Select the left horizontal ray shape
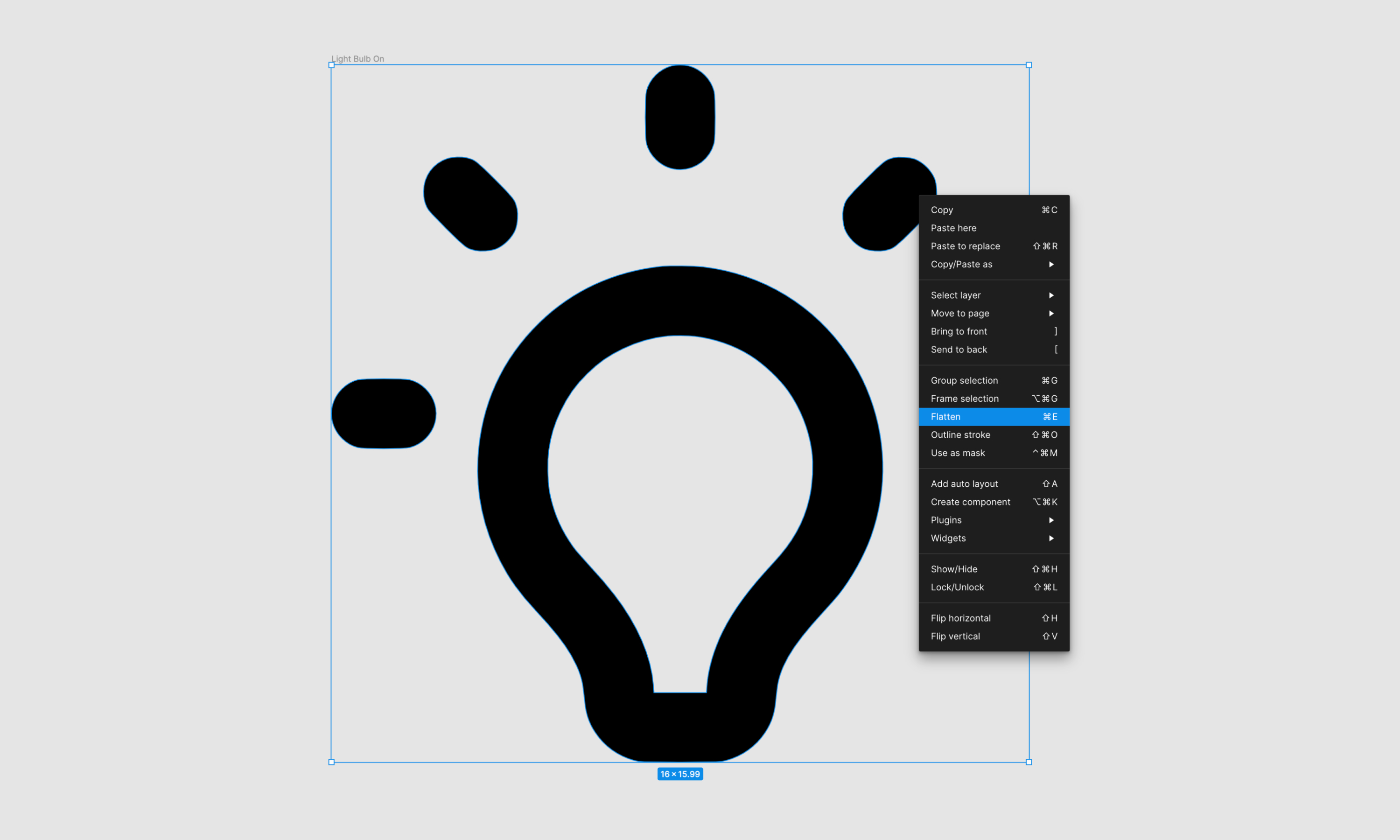This screenshot has width=1400, height=840. [384, 414]
